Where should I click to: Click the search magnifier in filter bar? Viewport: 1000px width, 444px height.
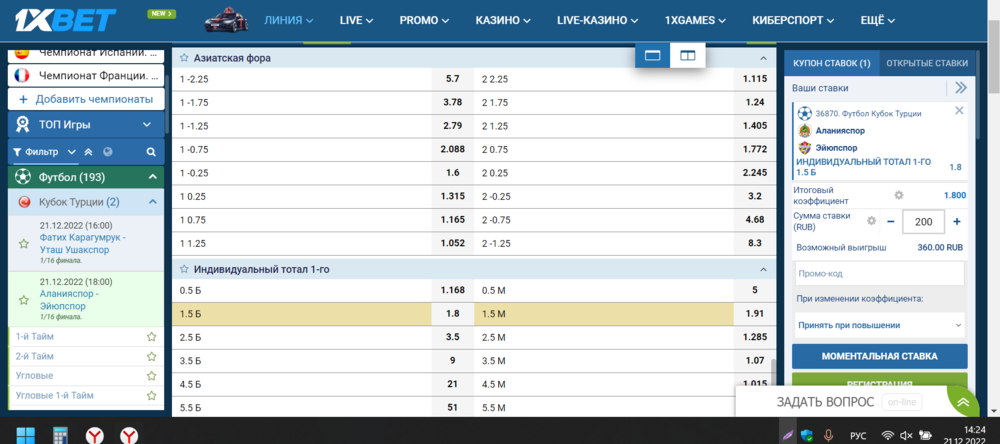(x=151, y=152)
